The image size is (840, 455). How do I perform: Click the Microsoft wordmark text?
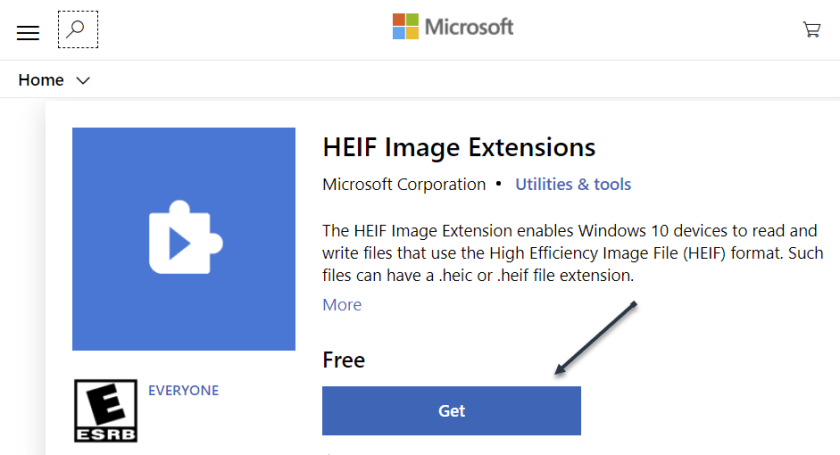[x=469, y=27]
